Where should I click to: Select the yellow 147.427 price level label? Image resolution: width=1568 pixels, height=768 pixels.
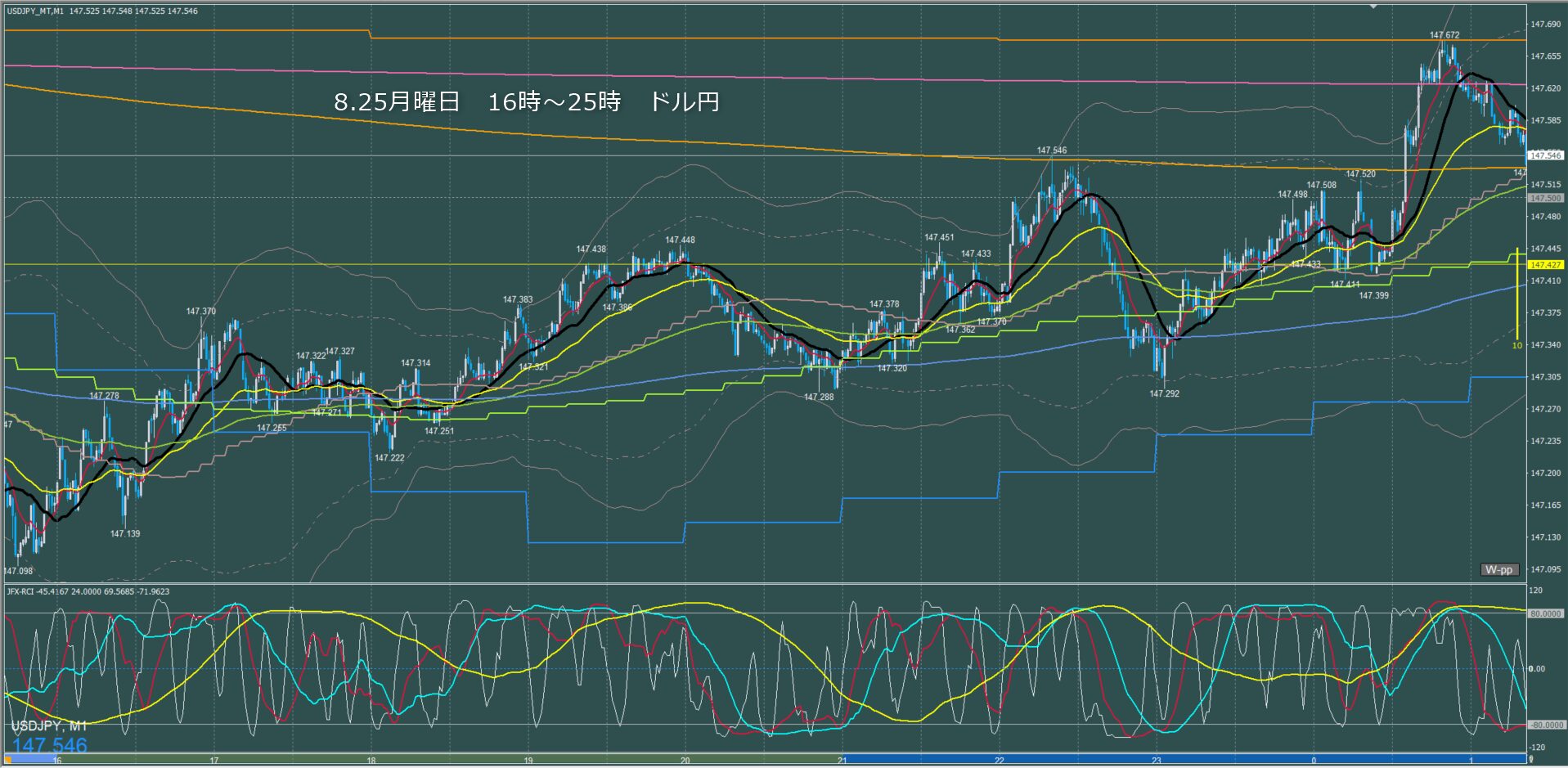[1545, 265]
